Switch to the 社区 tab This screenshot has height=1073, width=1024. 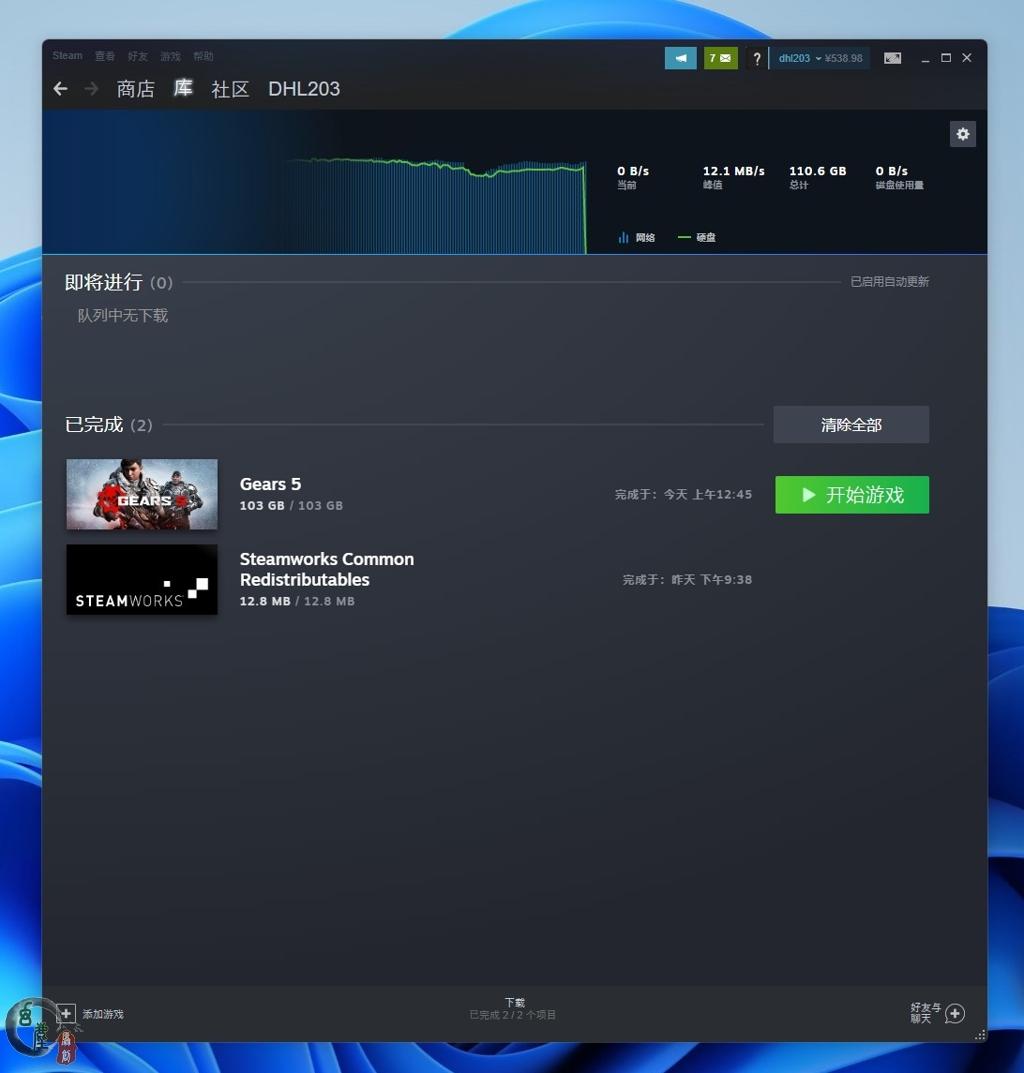pos(230,89)
